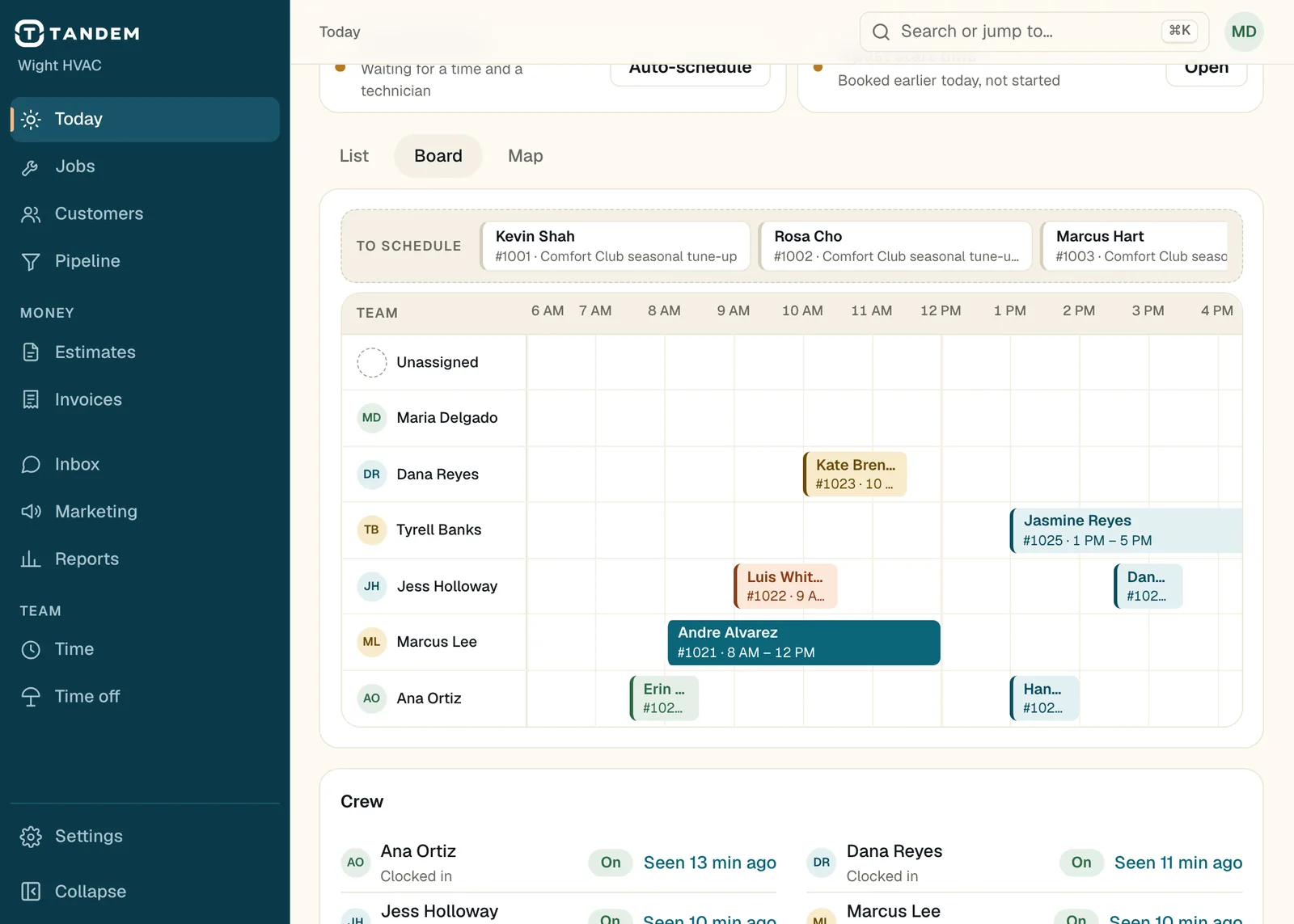Open Jasmine Reyes job #1025 block
The width and height of the screenshot is (1294, 924).
coord(1127,530)
